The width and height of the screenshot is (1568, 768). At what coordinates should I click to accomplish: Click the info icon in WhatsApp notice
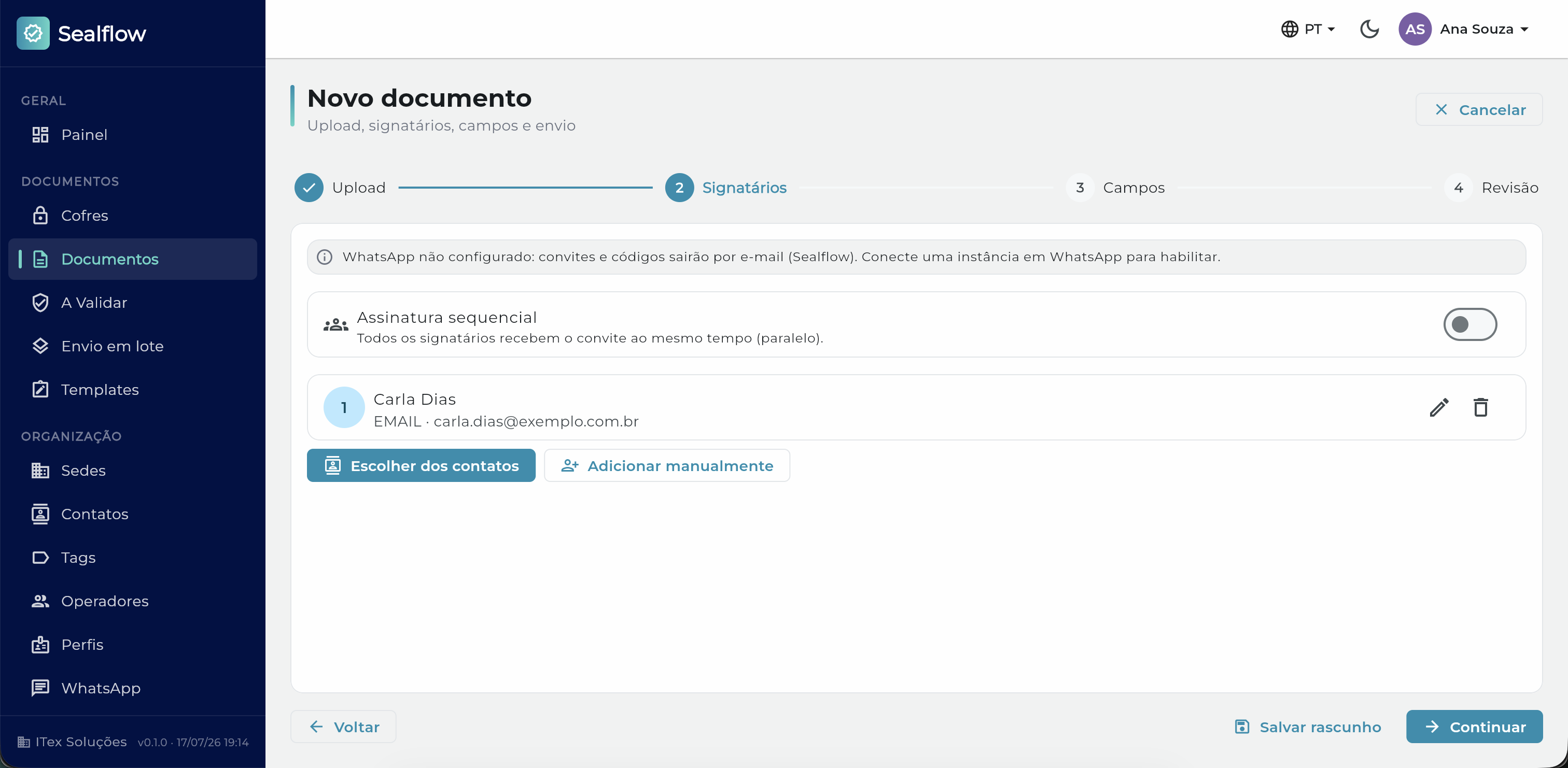[325, 257]
